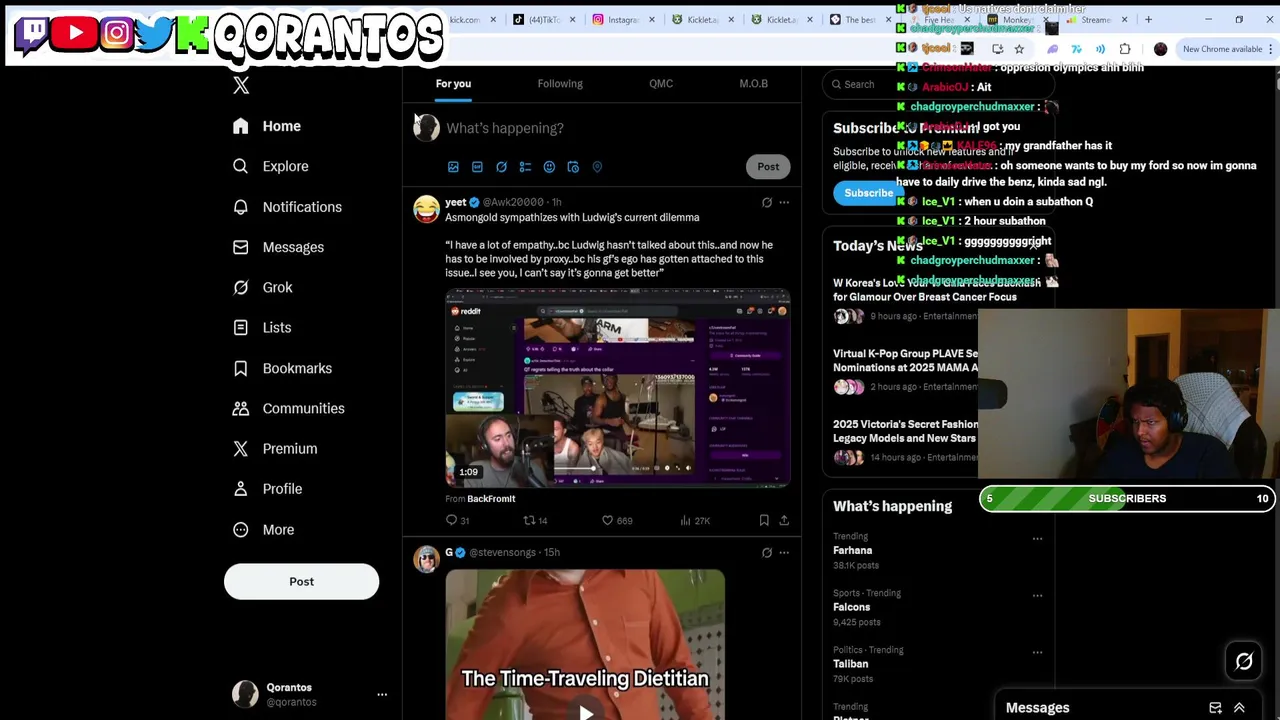The image size is (1280, 720).
Task: Add a poll with the composer poll icon
Action: pos(525,167)
